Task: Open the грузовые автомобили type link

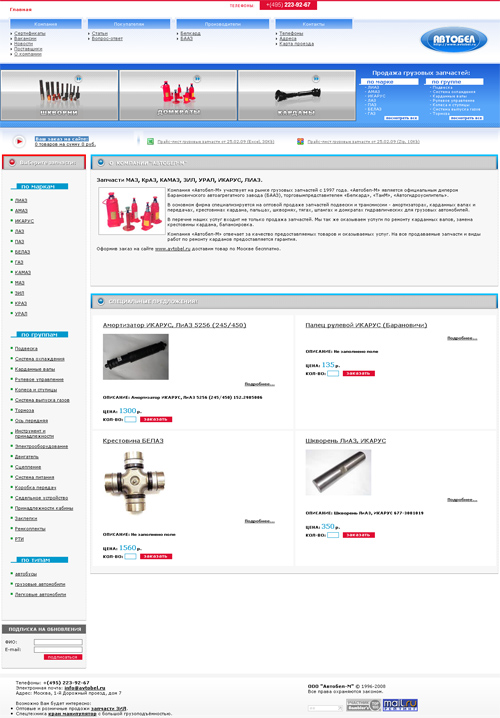Action: tap(40, 584)
